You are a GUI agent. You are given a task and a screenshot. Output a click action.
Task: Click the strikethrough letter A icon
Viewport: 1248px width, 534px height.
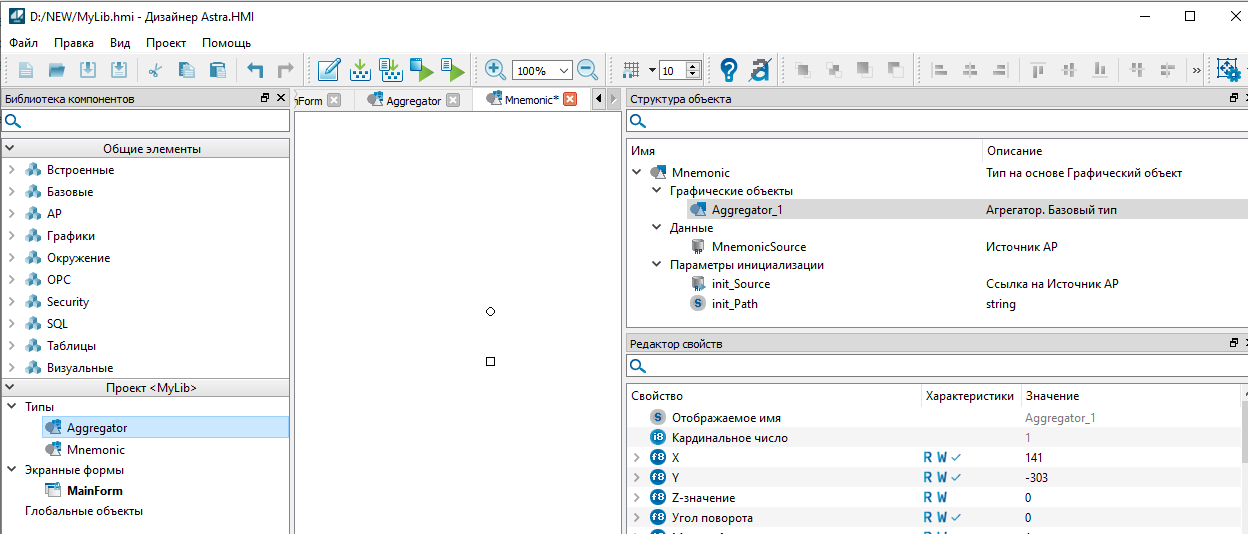pos(760,70)
